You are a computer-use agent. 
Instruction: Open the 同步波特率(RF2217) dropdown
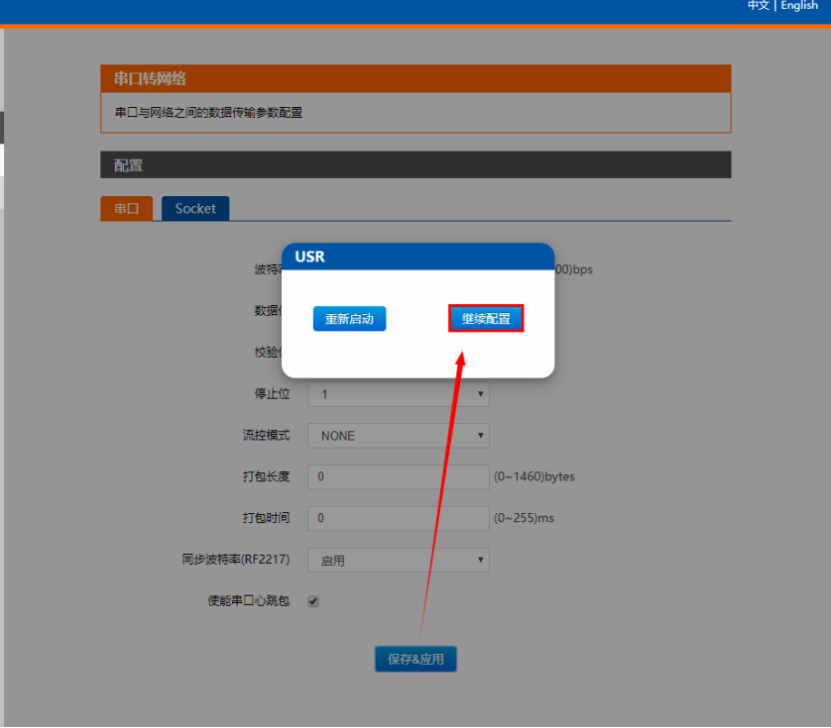point(398,560)
